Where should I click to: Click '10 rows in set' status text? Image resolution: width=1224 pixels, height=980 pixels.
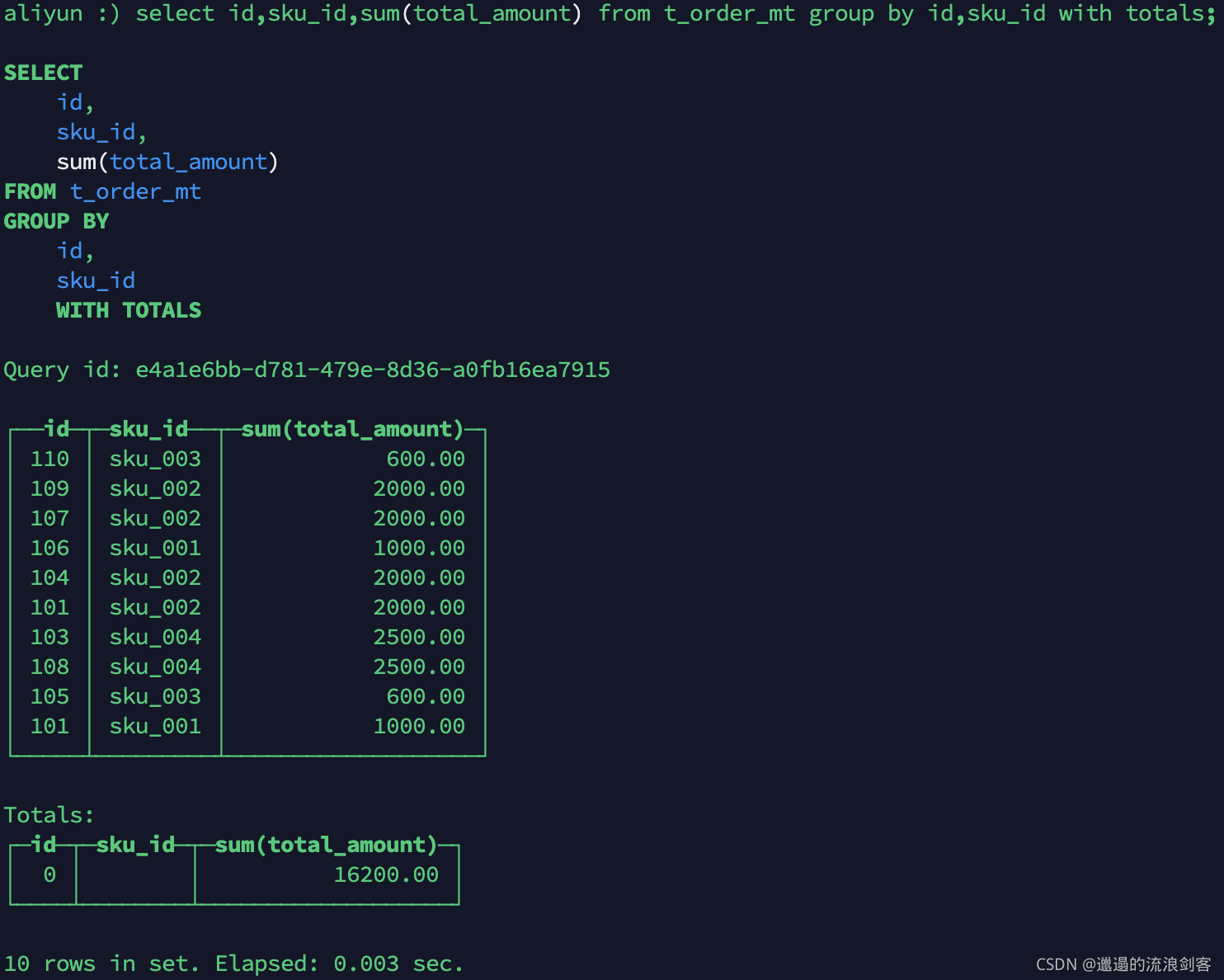point(101,964)
